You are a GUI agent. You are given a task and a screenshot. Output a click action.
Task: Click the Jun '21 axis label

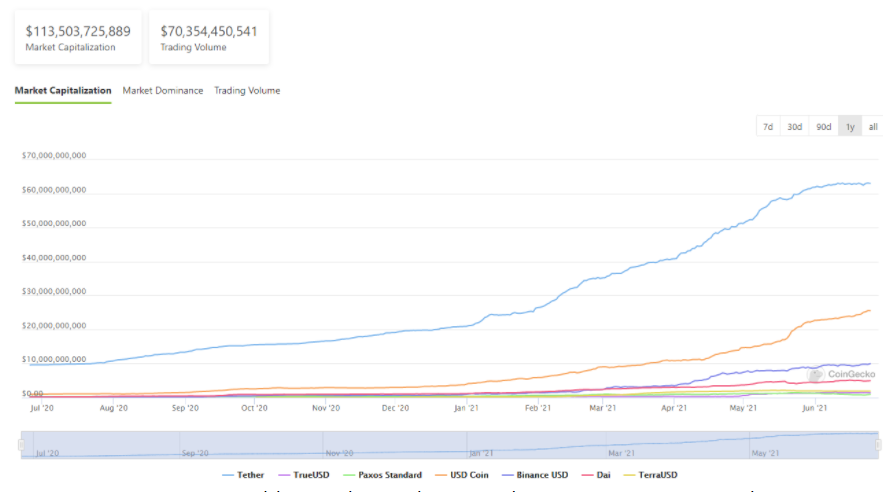click(814, 408)
